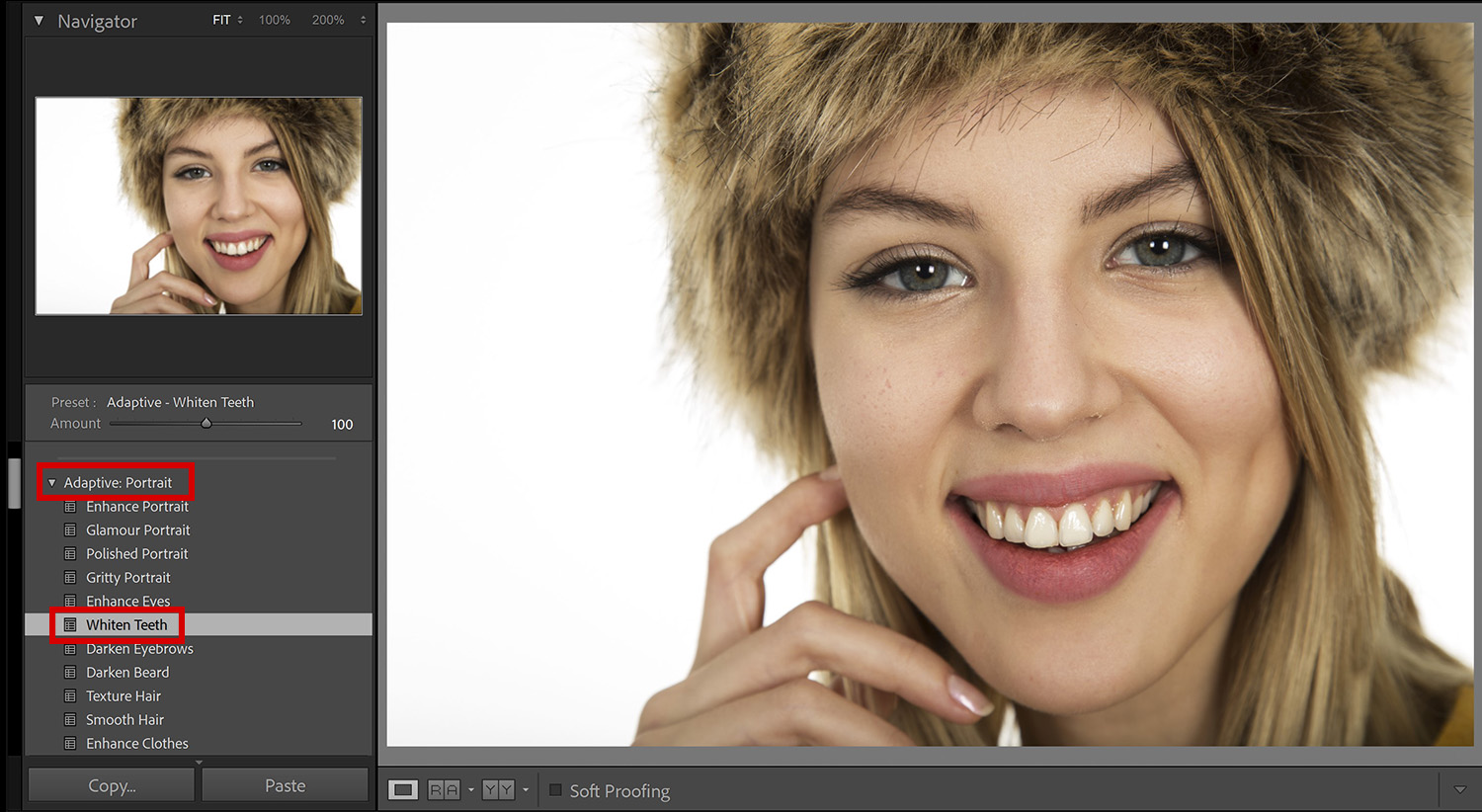Click the Glamour Portrait preset icon
The width and height of the screenshot is (1482, 812).
69,529
